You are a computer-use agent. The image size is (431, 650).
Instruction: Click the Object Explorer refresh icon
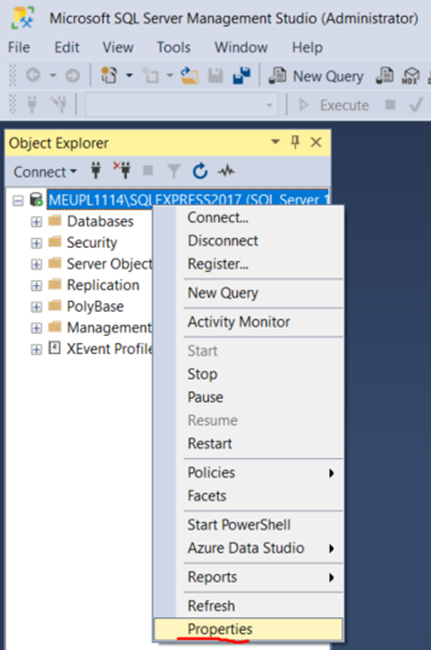click(x=200, y=171)
